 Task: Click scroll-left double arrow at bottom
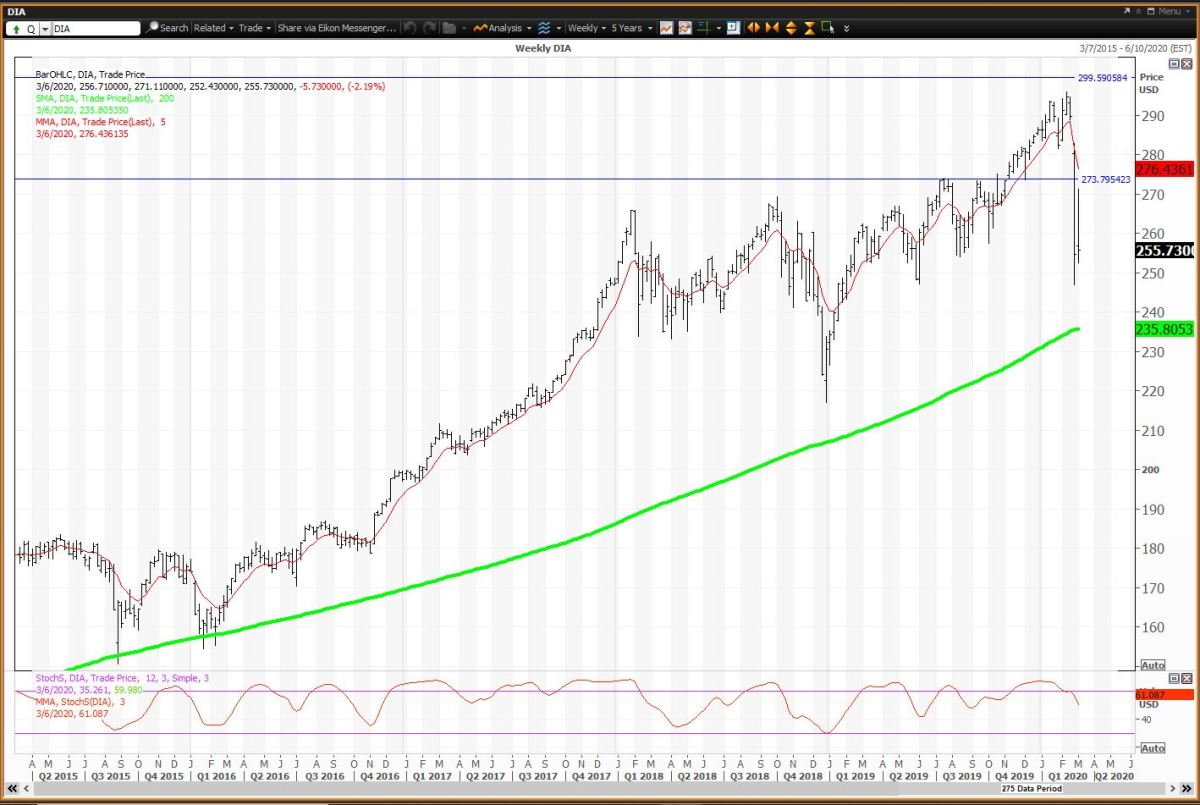click(x=12, y=788)
